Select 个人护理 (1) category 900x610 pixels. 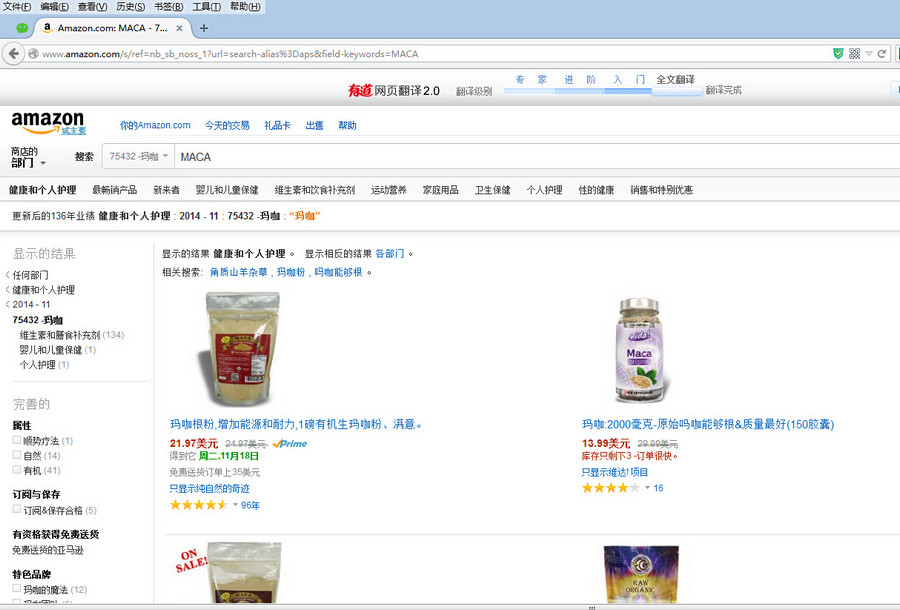[44, 364]
